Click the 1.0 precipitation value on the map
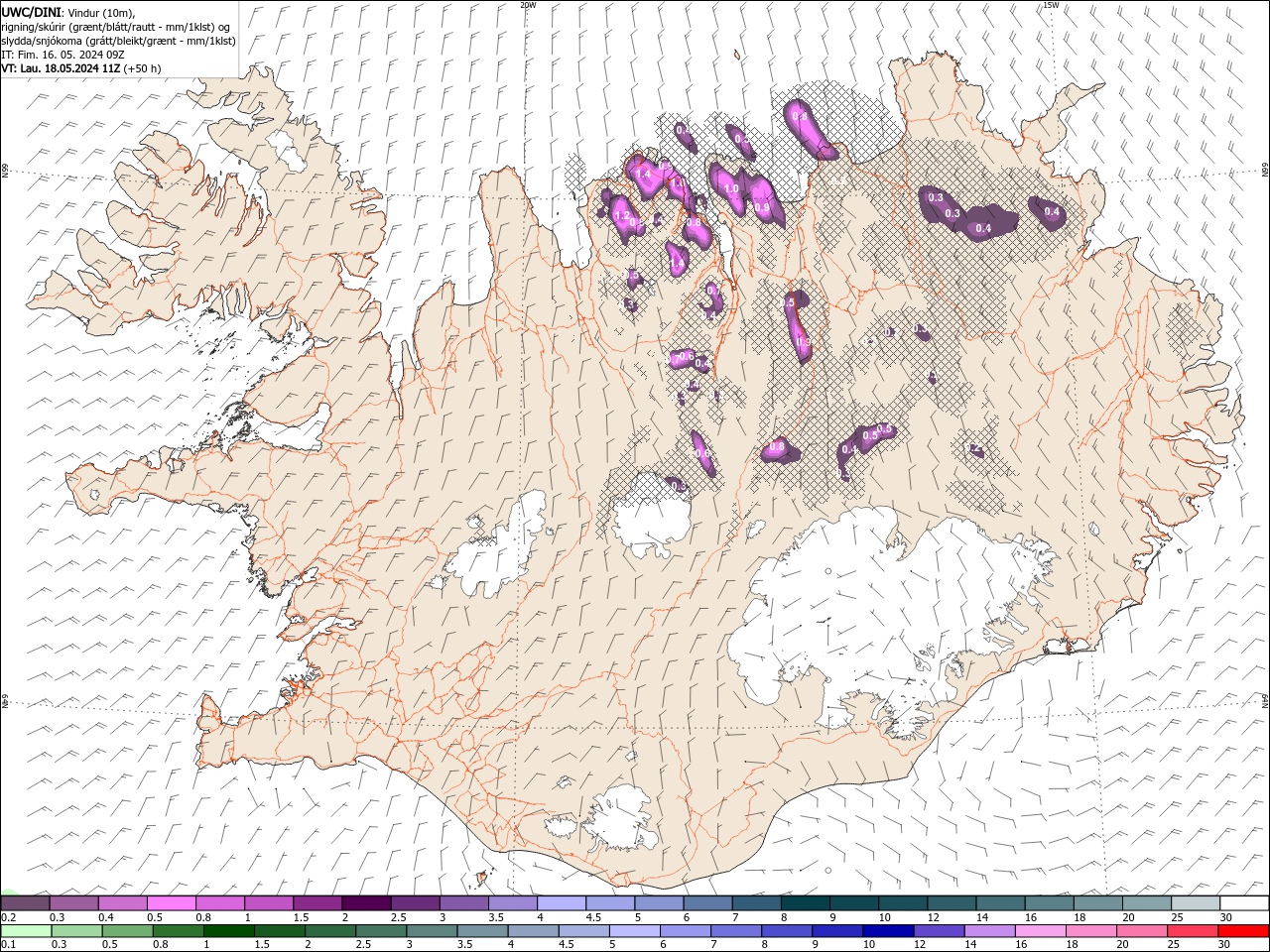Image resolution: width=1270 pixels, height=952 pixels. 732,188
